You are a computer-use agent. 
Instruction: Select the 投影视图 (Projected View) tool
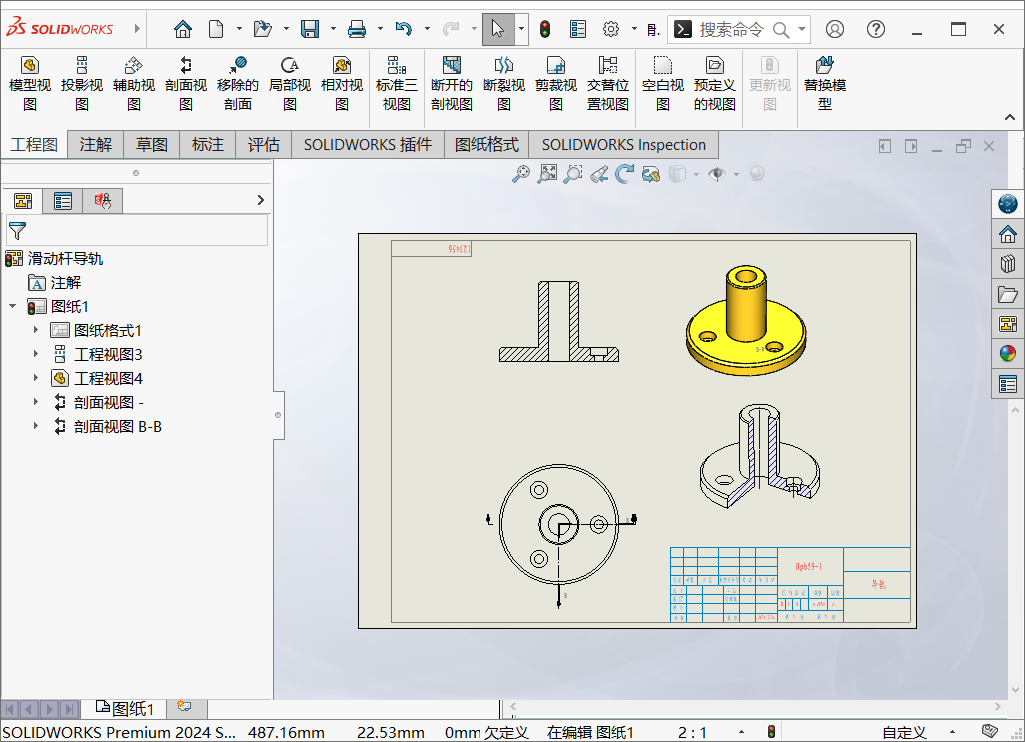(81, 82)
